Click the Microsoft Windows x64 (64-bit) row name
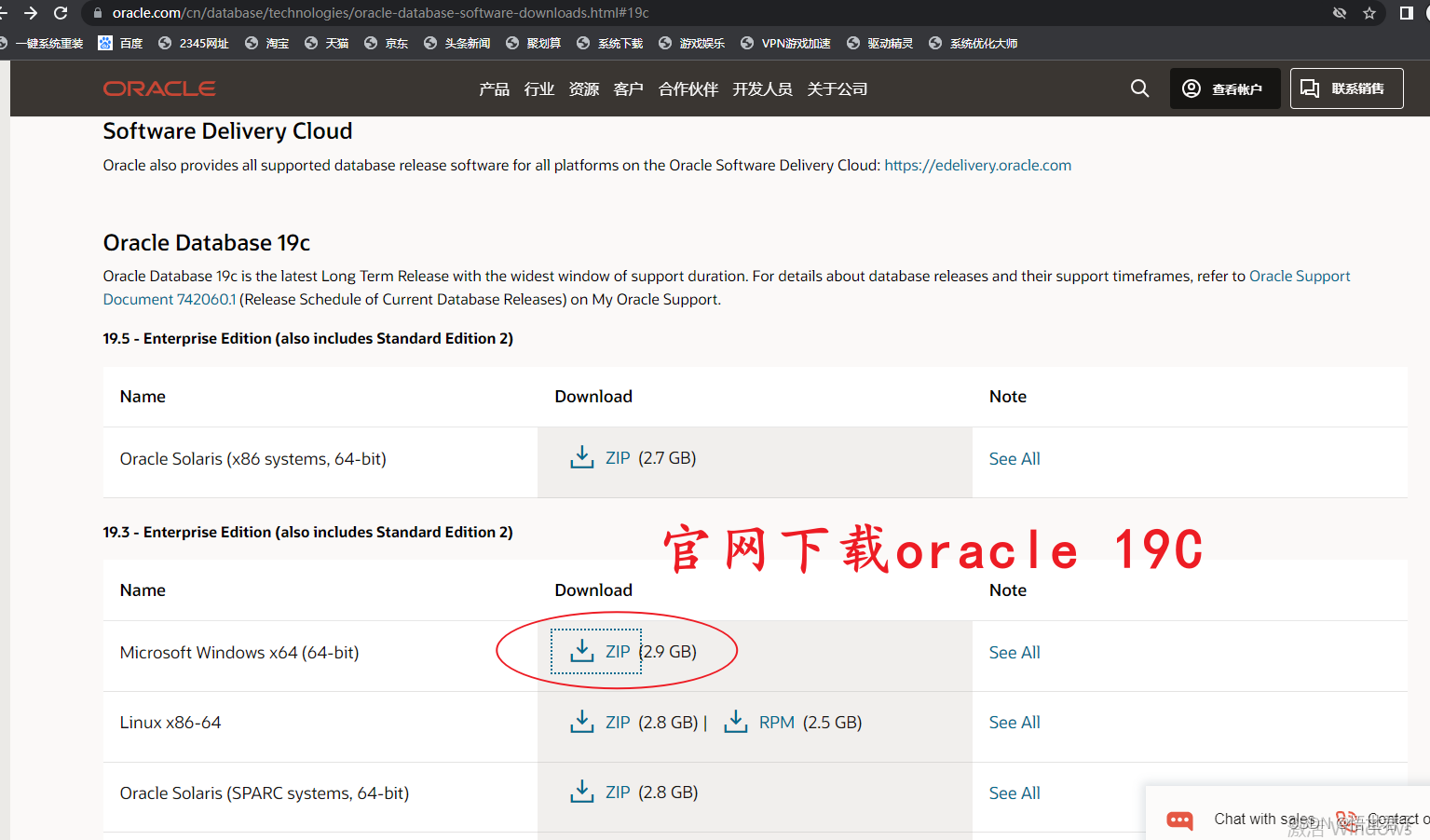The image size is (1430, 840). [x=239, y=652]
